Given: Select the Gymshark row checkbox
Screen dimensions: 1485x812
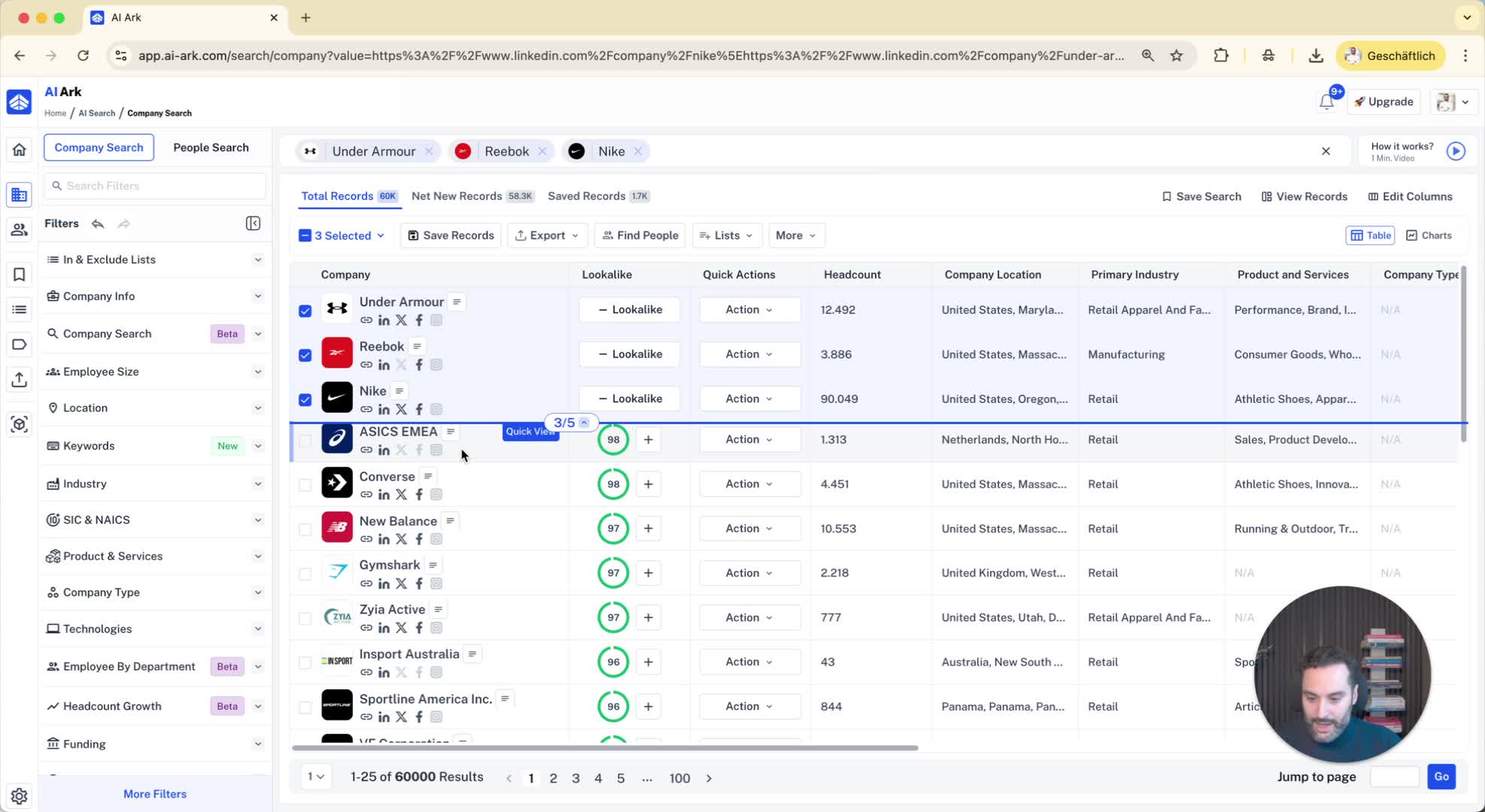Looking at the screenshot, I should (305, 574).
